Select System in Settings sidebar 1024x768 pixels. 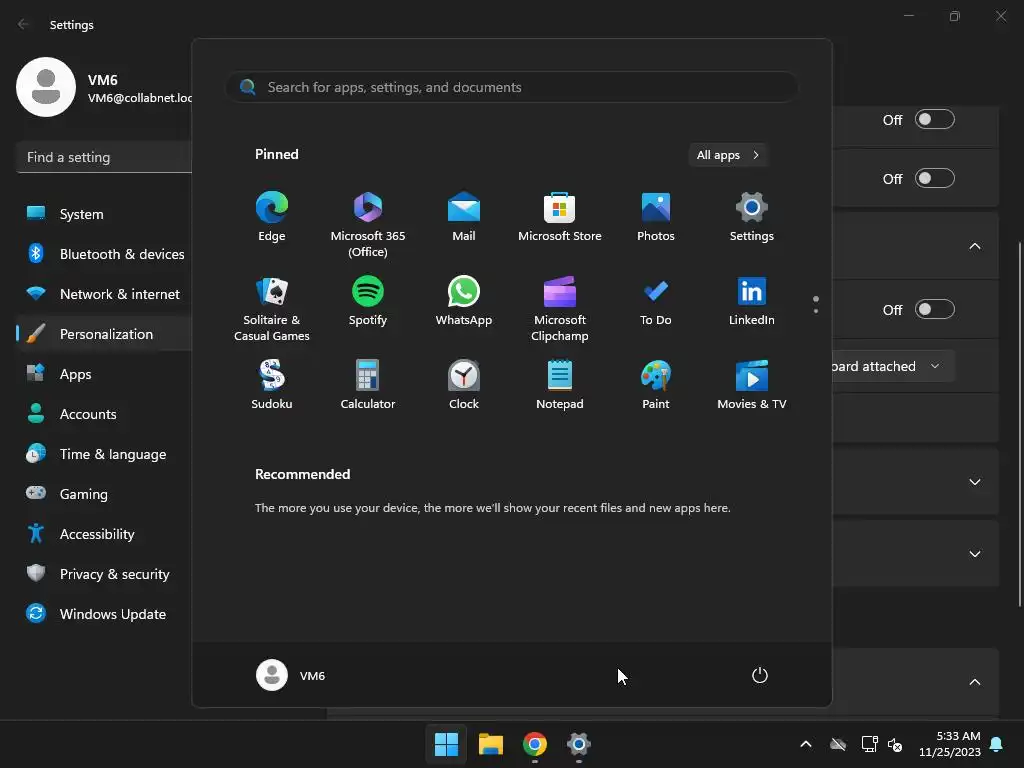click(104, 214)
